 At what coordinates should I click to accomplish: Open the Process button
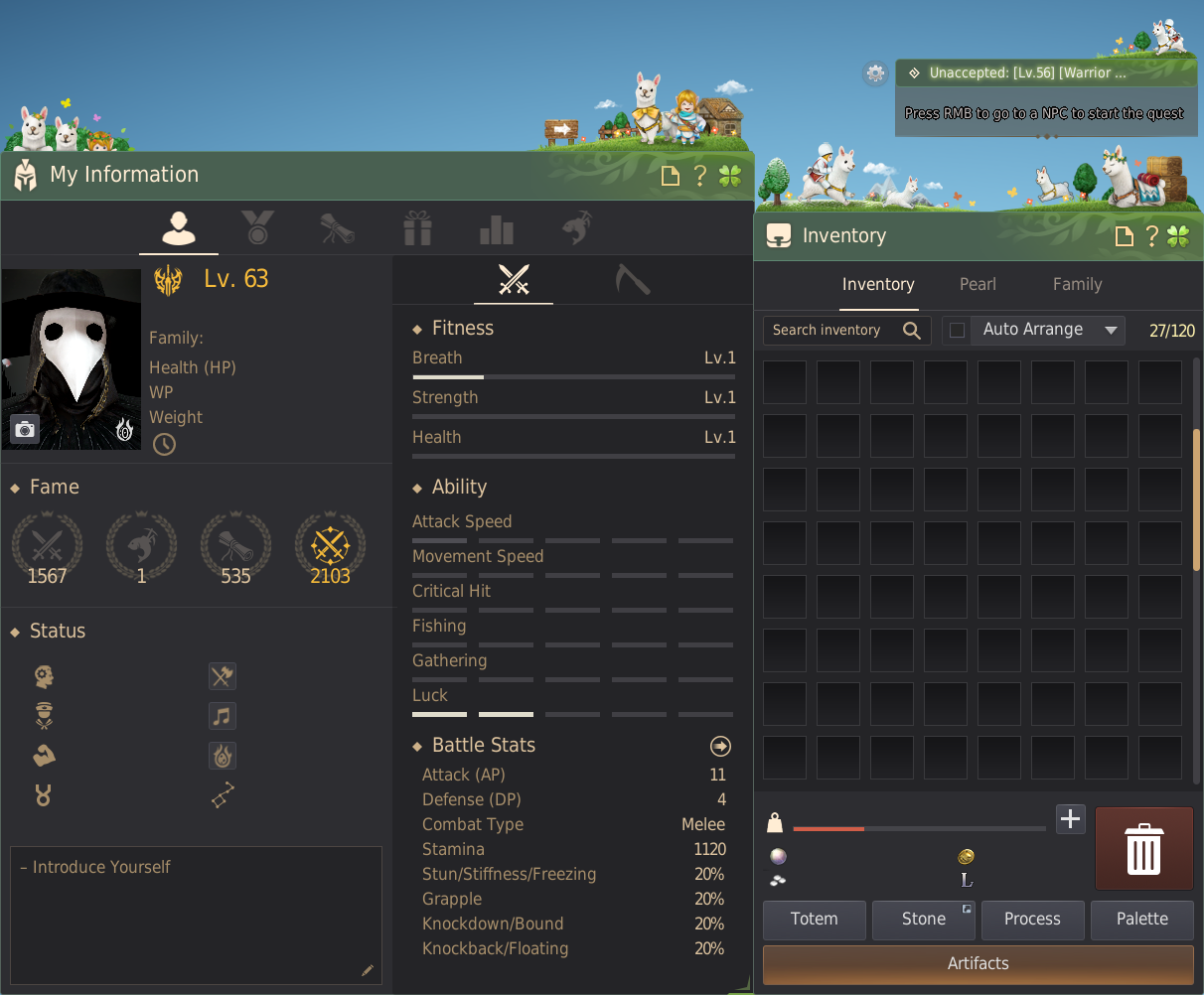tap(1033, 920)
